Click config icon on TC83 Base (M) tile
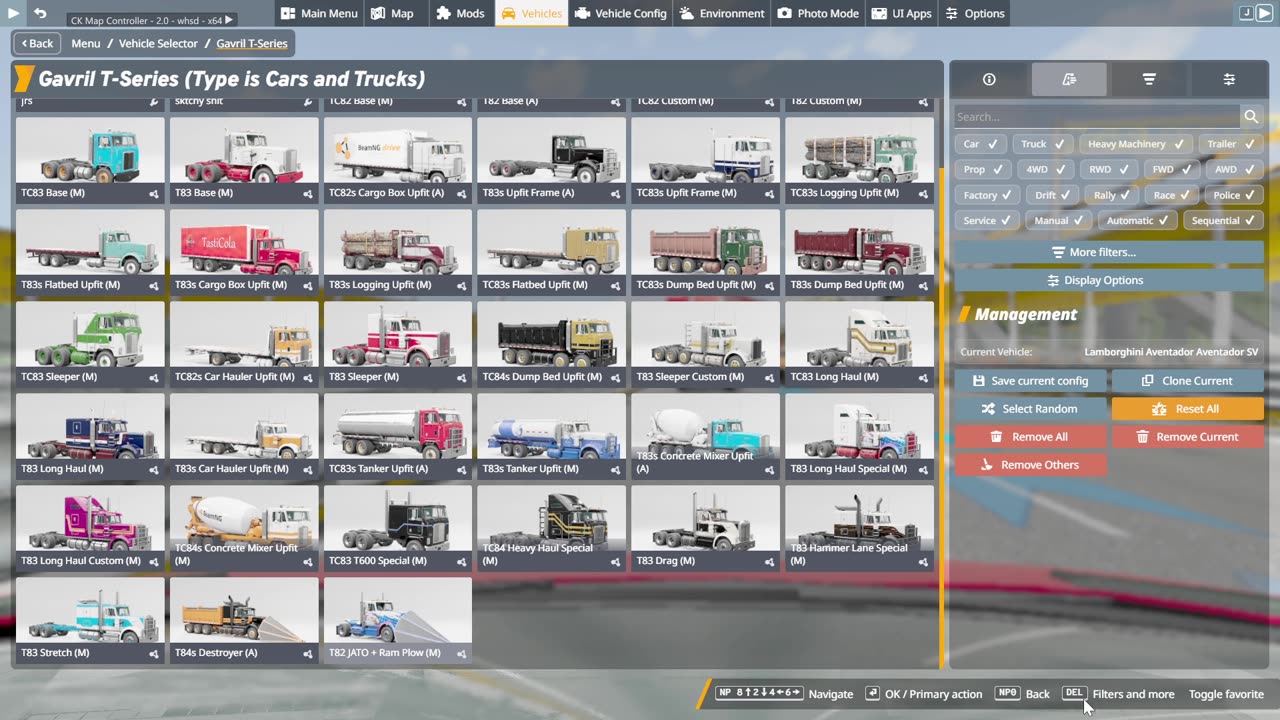The width and height of the screenshot is (1280, 720). click(x=154, y=194)
